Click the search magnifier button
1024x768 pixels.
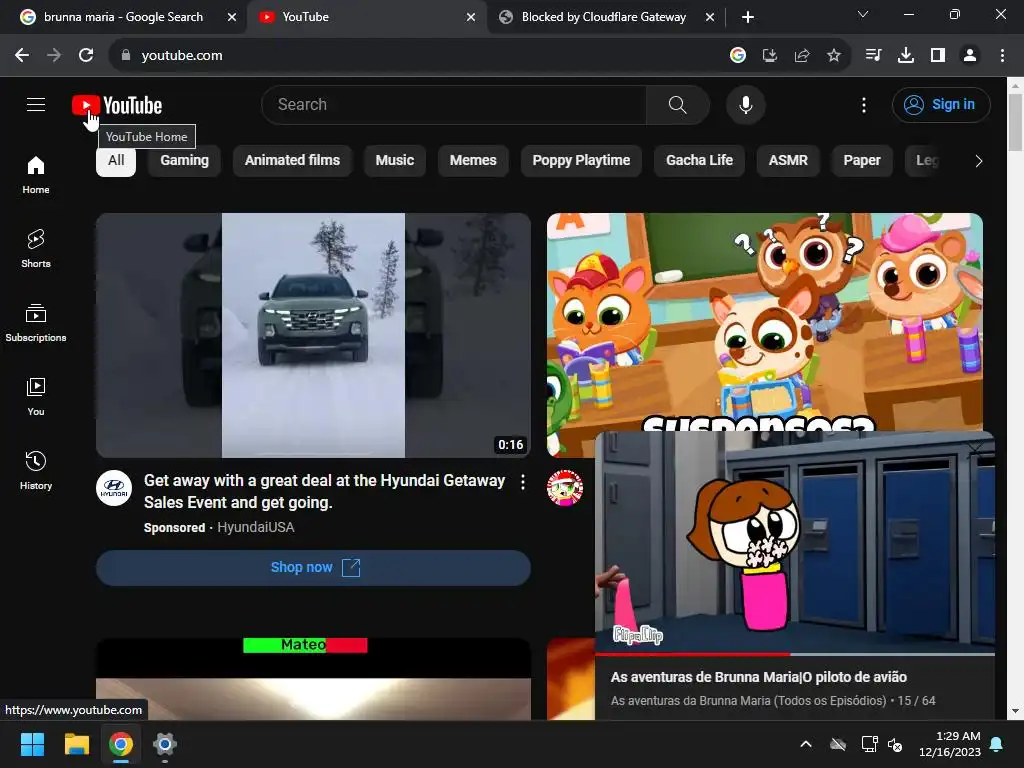pyautogui.click(x=677, y=104)
